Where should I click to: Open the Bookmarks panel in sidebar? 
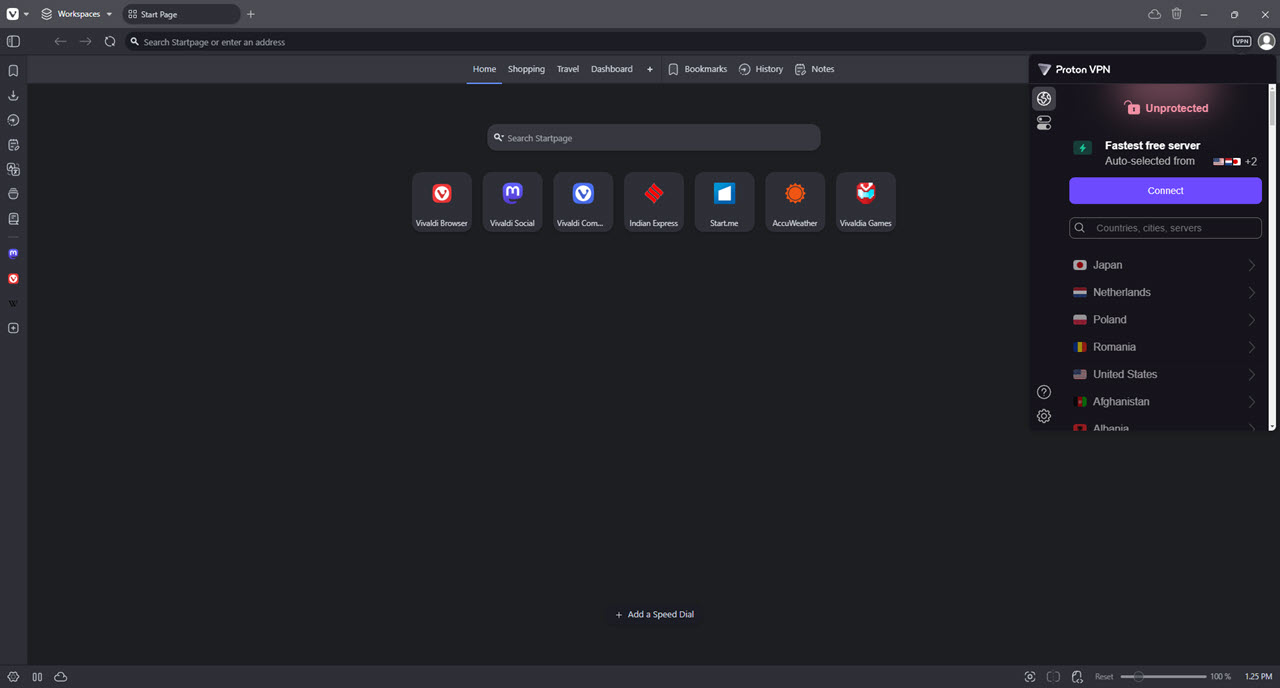tap(13, 71)
